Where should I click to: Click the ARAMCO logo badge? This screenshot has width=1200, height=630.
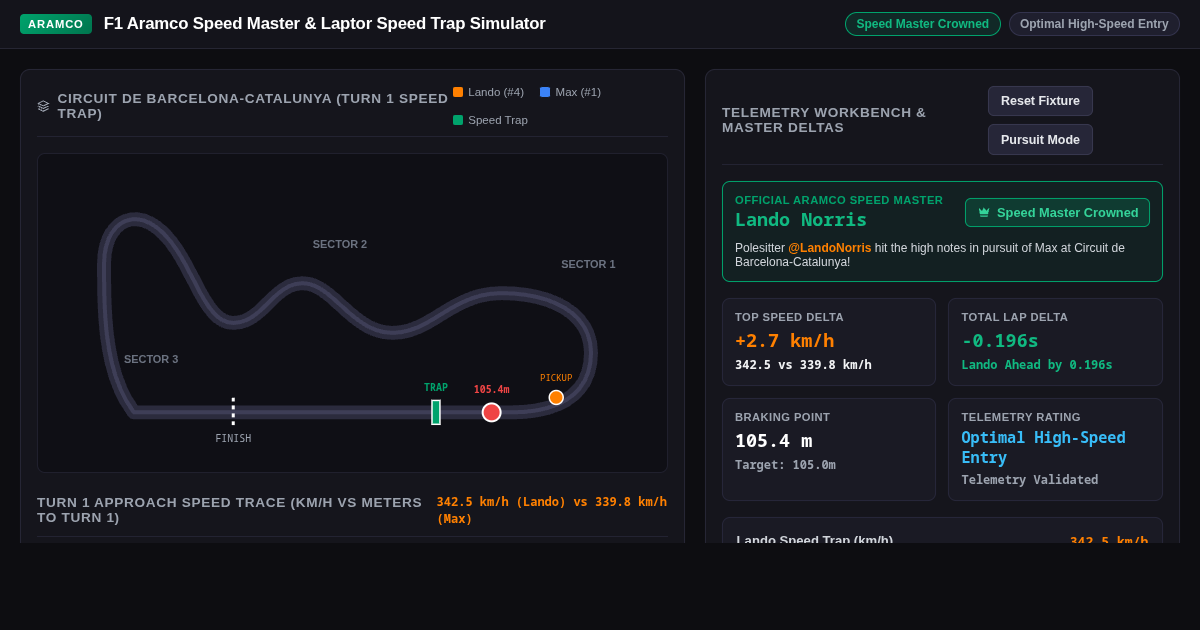[56, 24]
